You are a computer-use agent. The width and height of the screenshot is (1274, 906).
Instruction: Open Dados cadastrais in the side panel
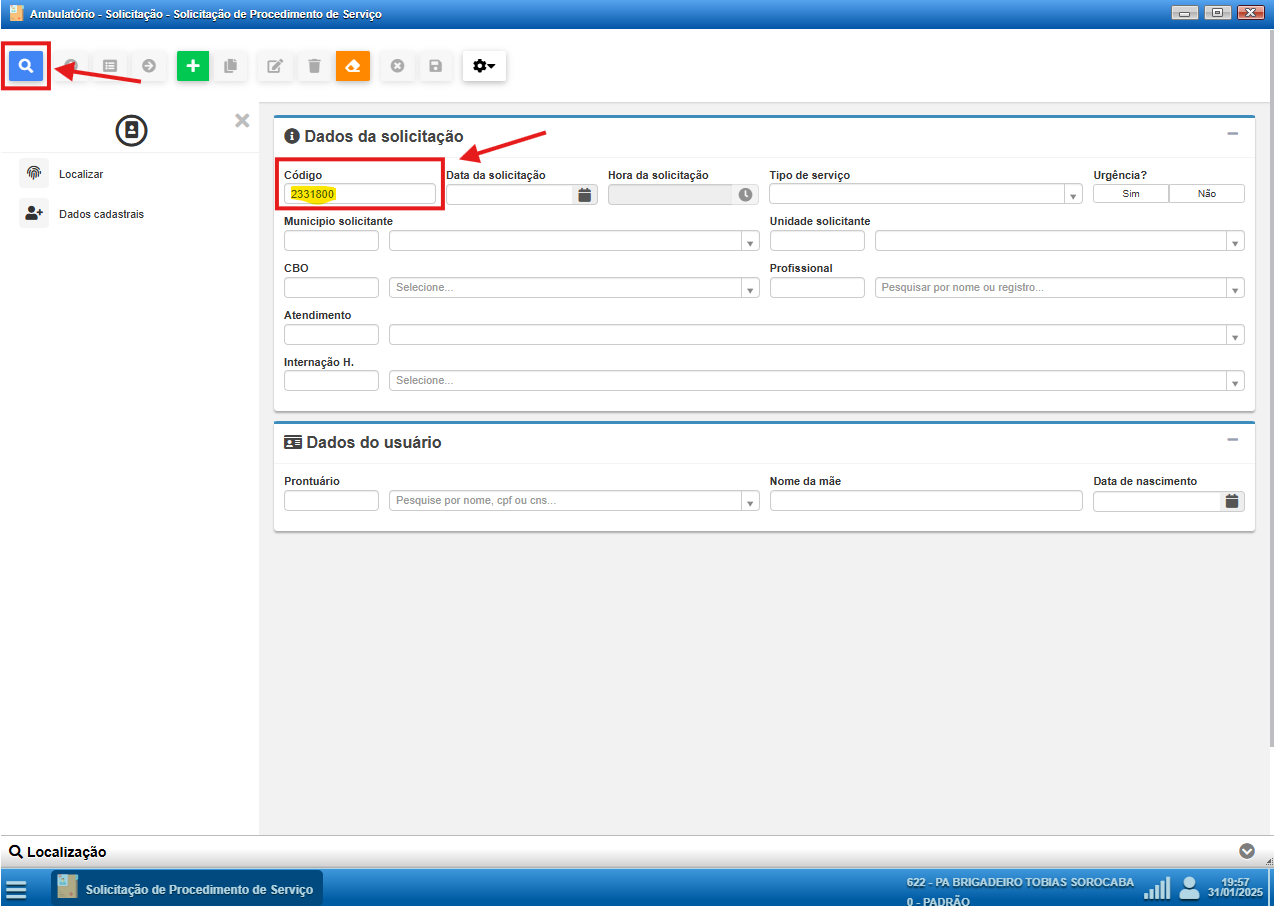tap(100, 214)
